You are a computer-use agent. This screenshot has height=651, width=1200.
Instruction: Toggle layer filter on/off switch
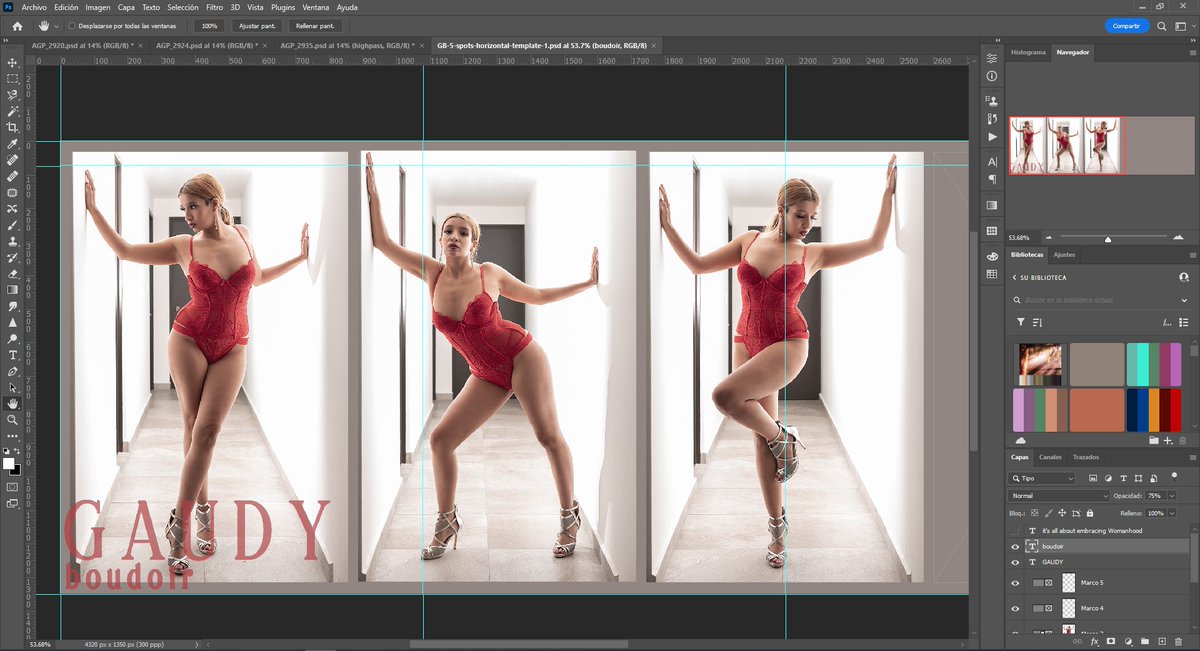(1174, 477)
